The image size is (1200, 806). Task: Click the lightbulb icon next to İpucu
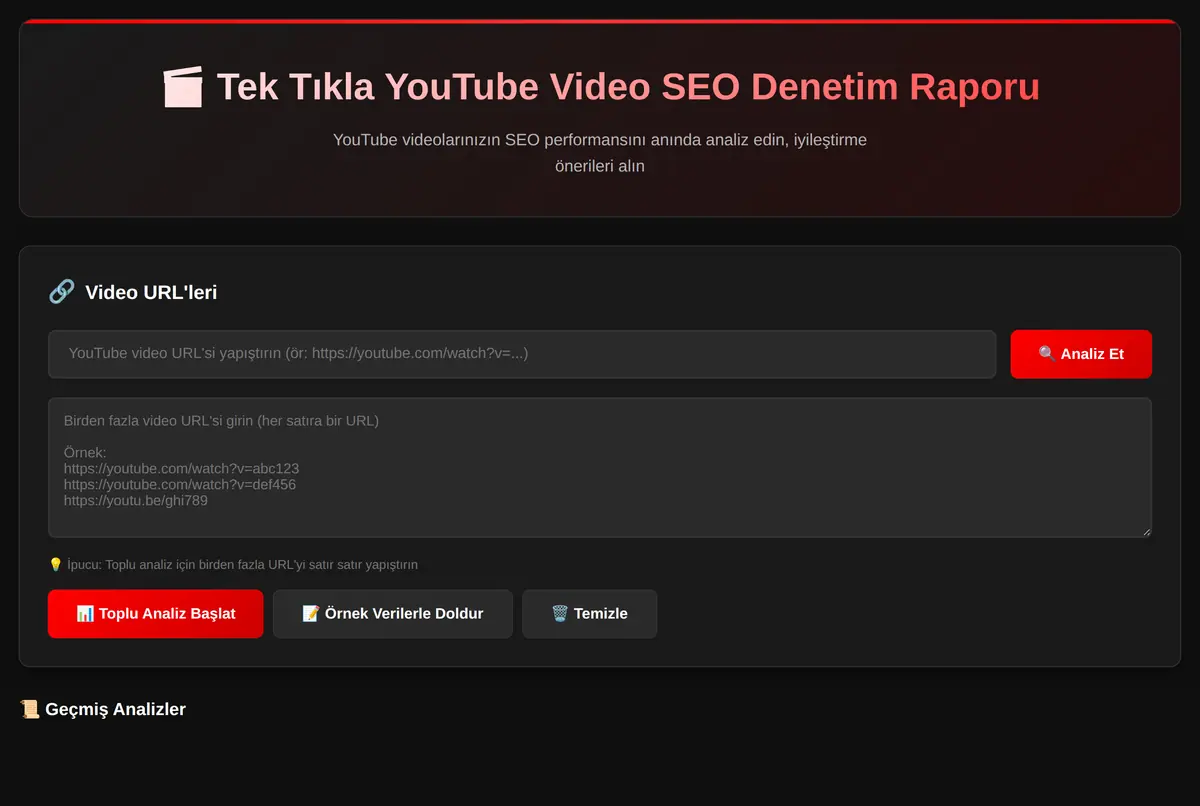coord(56,564)
